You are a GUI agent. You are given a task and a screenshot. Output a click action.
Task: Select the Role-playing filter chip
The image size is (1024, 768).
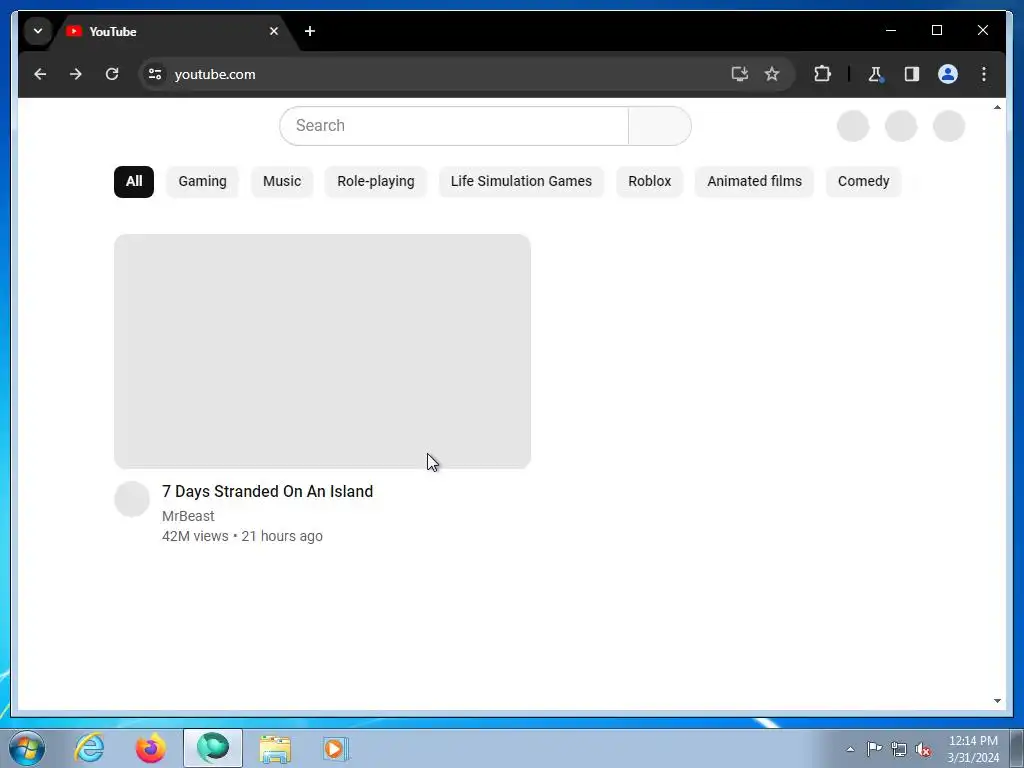(376, 182)
